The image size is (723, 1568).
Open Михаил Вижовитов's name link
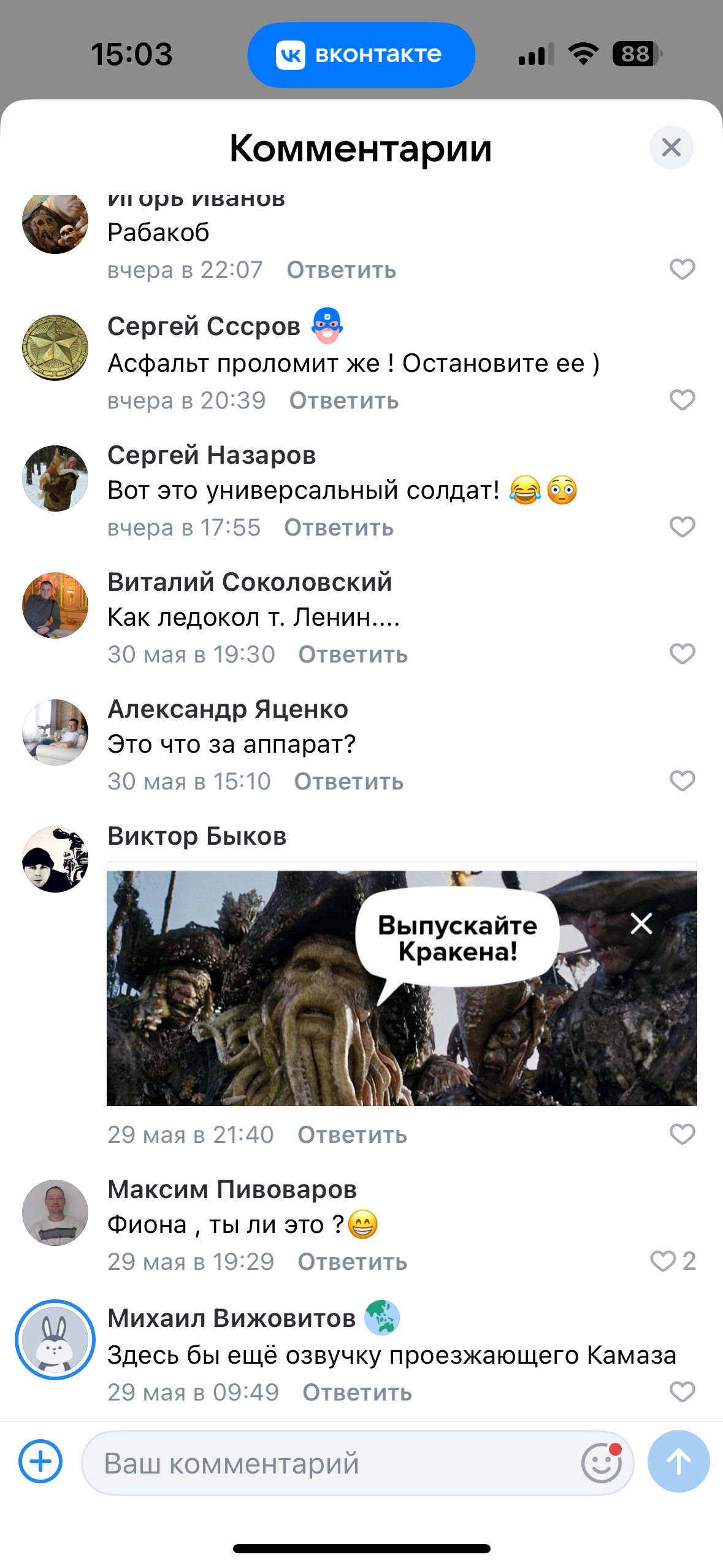point(232,1318)
